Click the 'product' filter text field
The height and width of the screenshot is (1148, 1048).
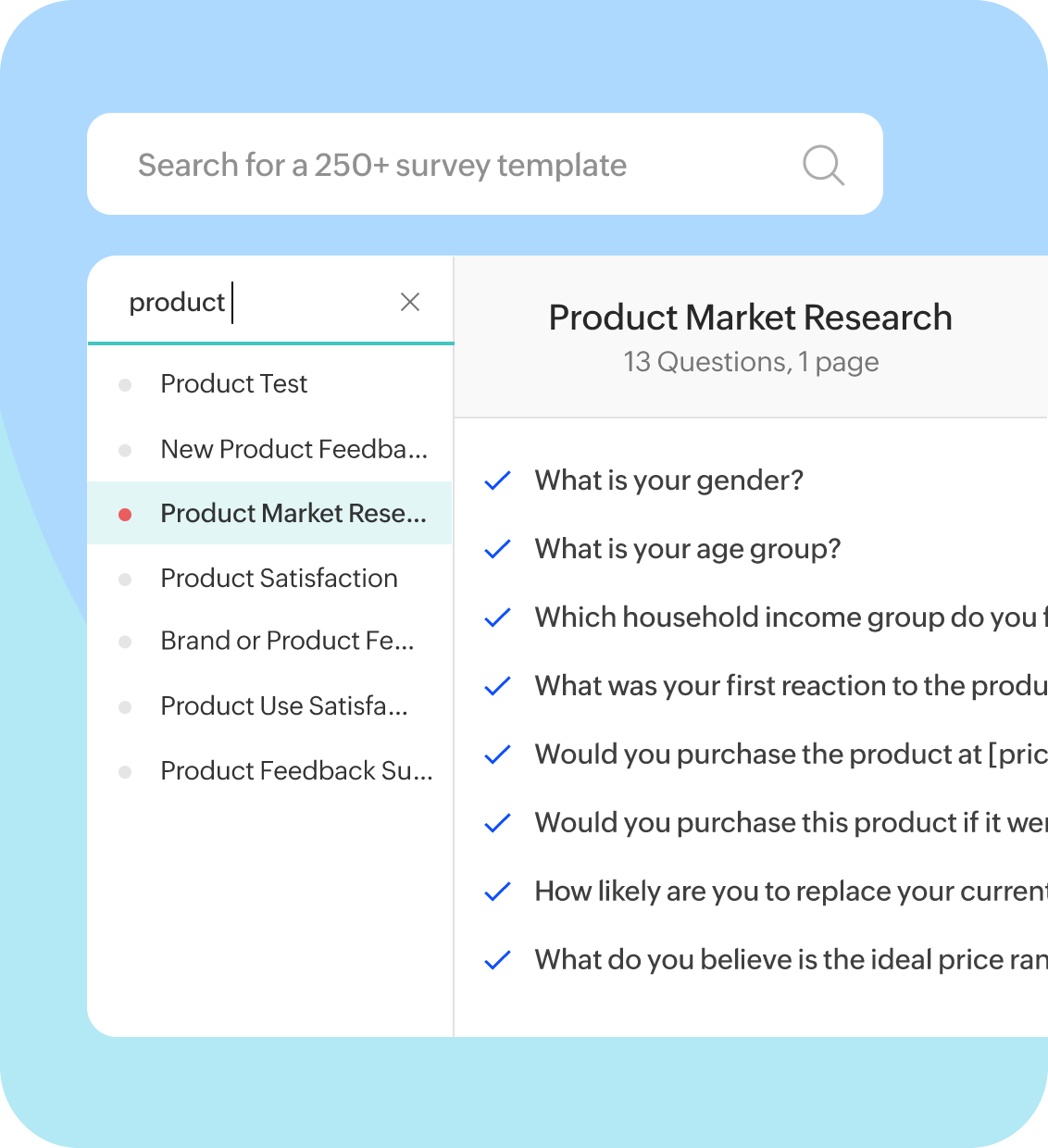[250, 303]
